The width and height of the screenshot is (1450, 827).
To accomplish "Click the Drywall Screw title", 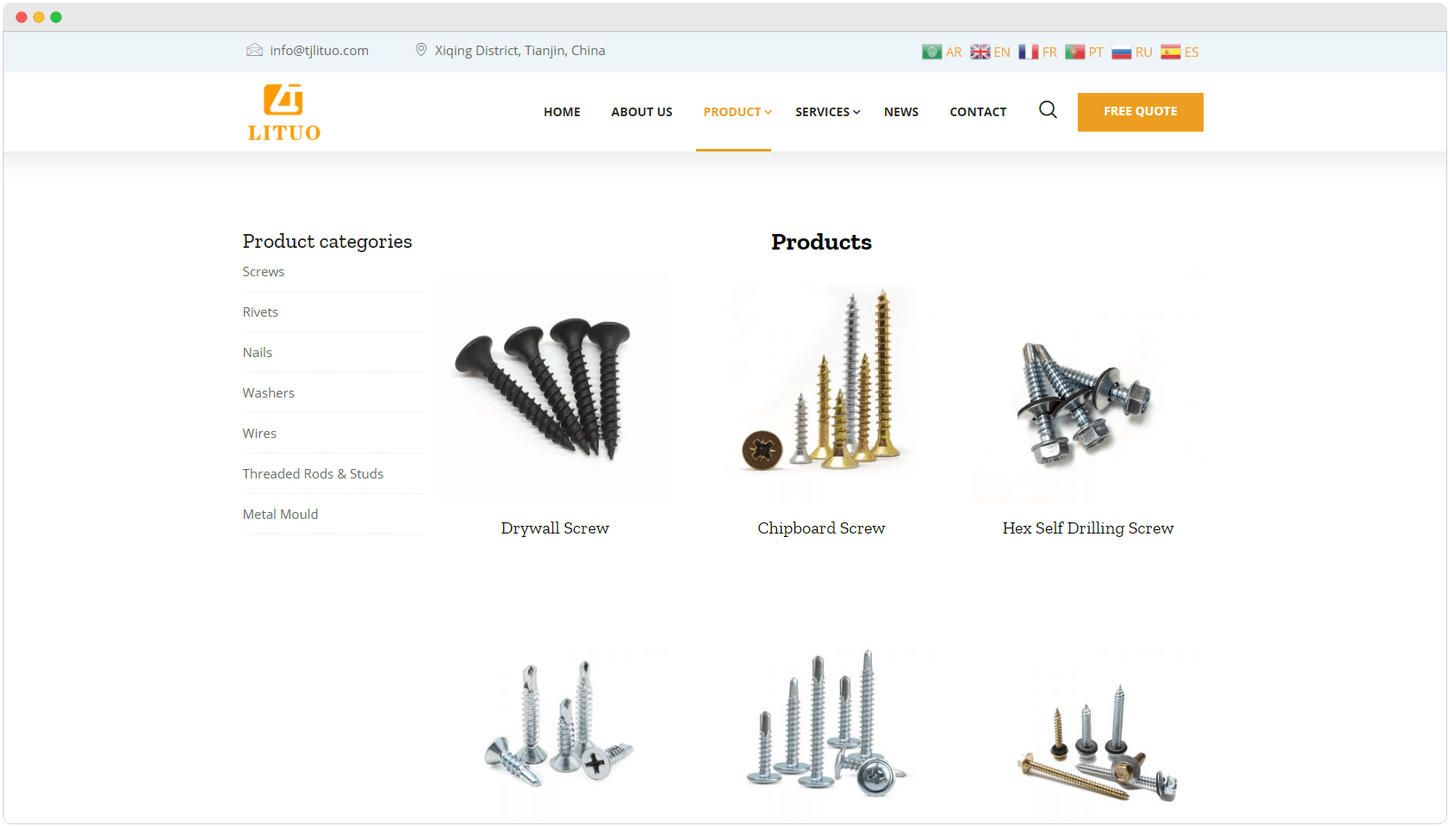I will (x=555, y=528).
